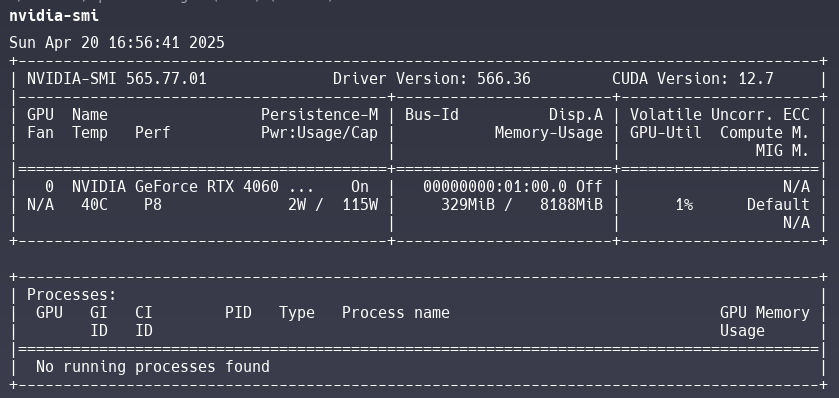The height and width of the screenshot is (398, 839).
Task: Click bus id 00000000:01:00.0
Action: tap(495, 187)
